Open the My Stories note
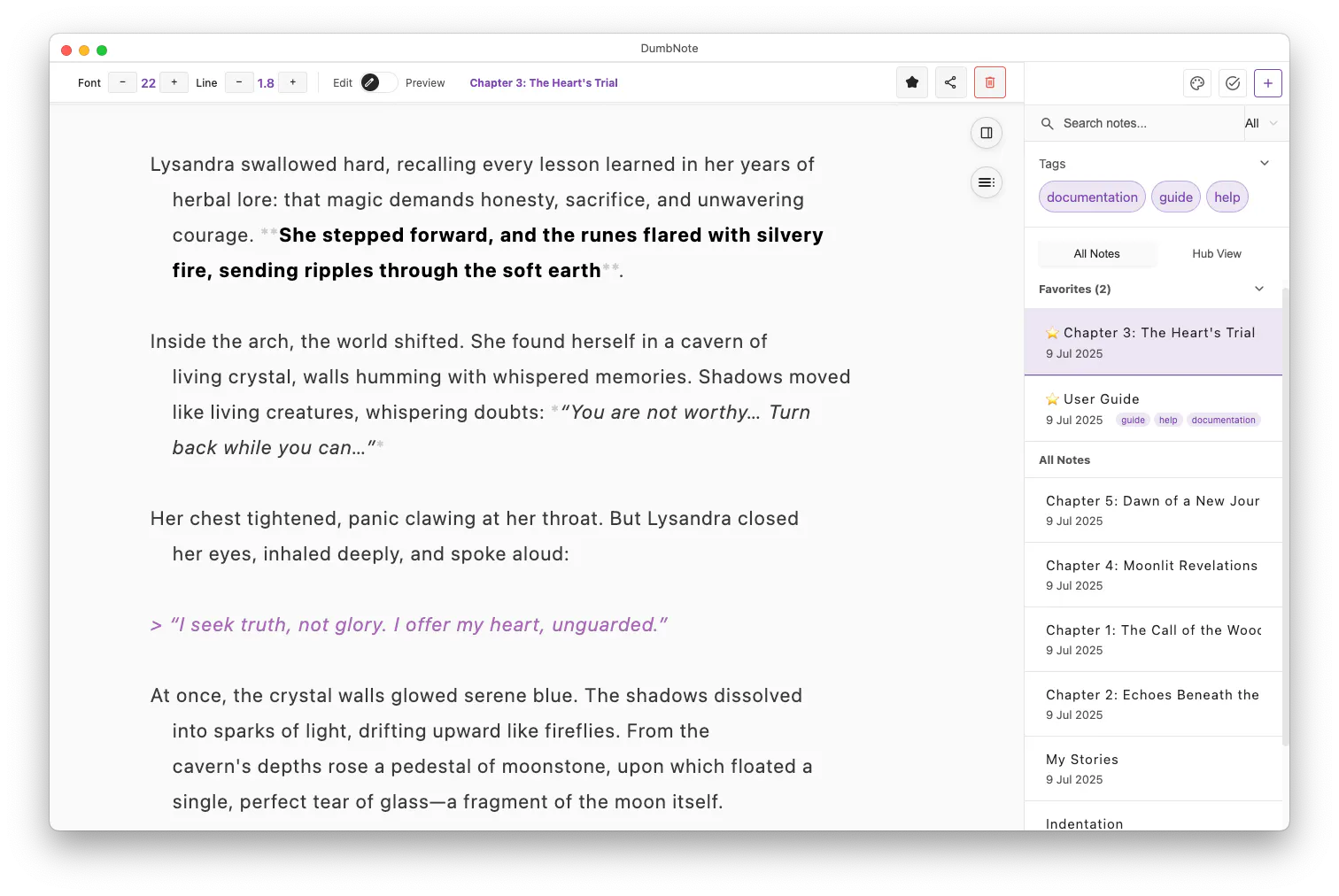This screenshot has width=1339, height=896. (1153, 769)
